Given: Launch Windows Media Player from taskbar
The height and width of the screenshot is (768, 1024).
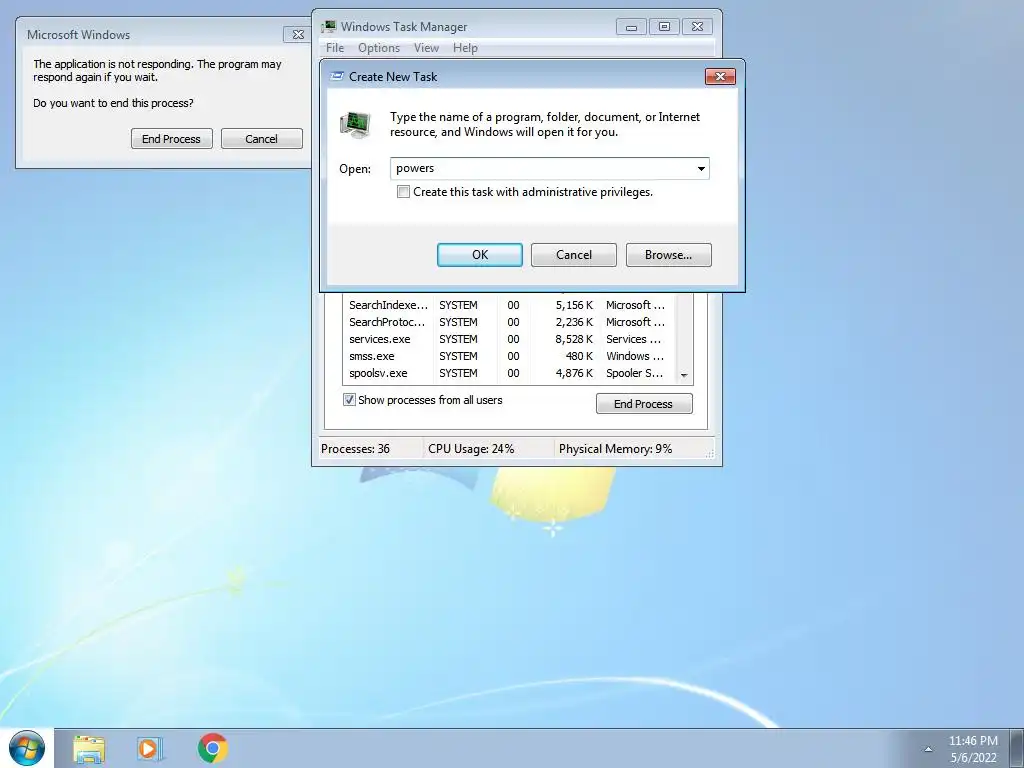Looking at the screenshot, I should (150, 748).
